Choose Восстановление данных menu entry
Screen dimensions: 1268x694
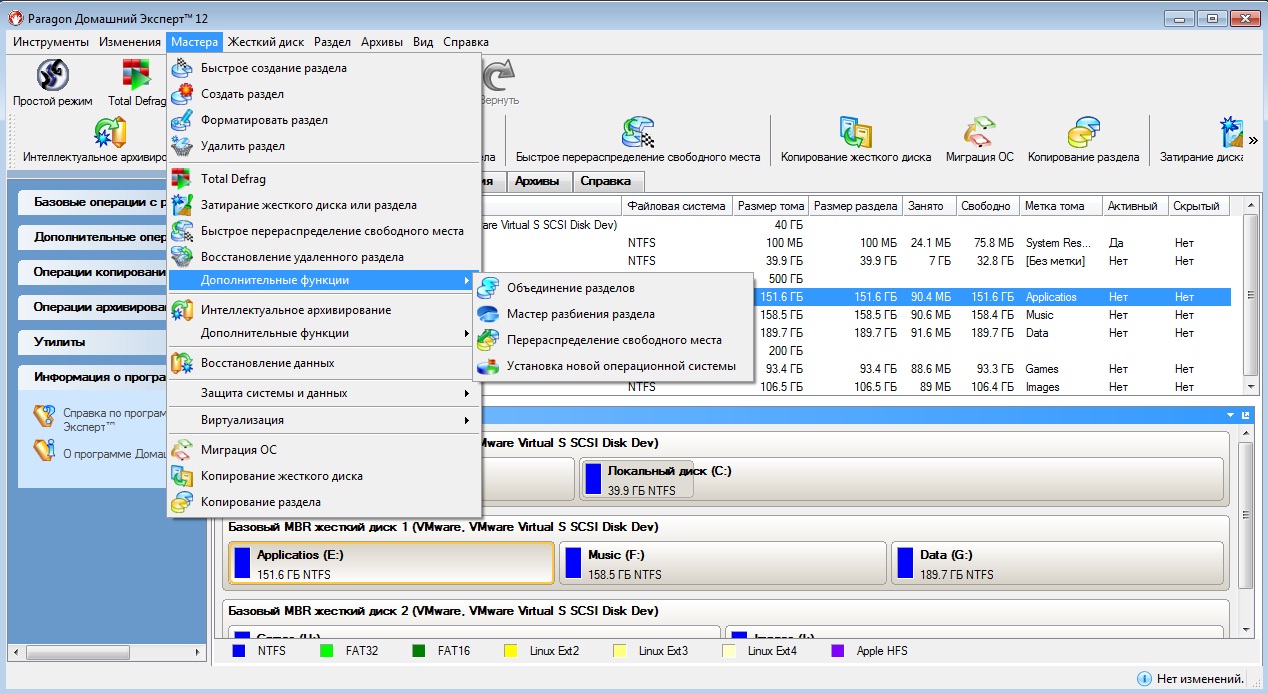[x=324, y=363]
